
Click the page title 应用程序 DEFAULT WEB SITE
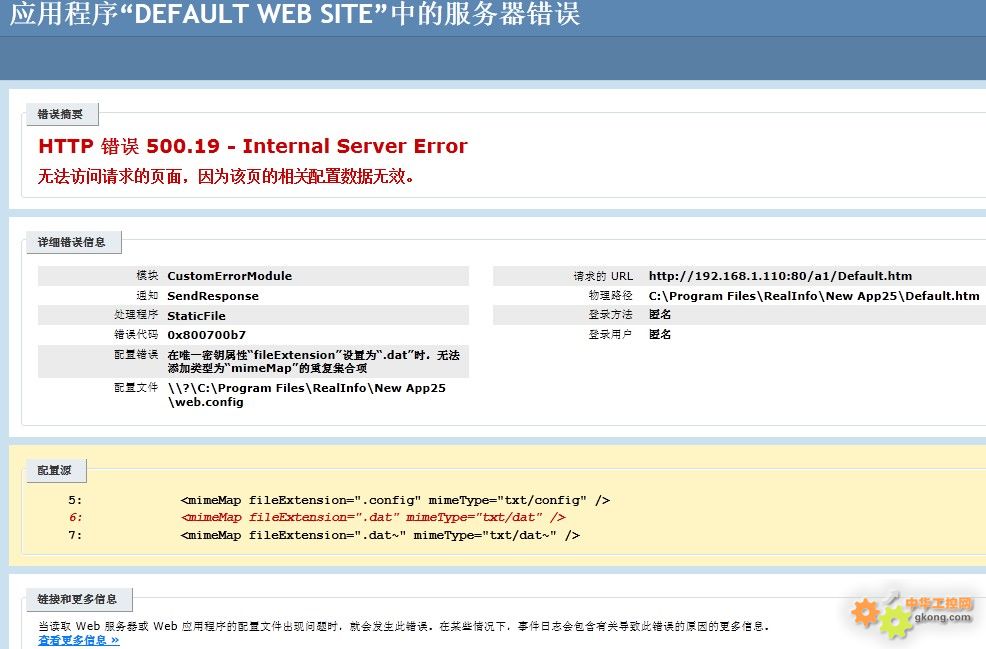coord(294,15)
